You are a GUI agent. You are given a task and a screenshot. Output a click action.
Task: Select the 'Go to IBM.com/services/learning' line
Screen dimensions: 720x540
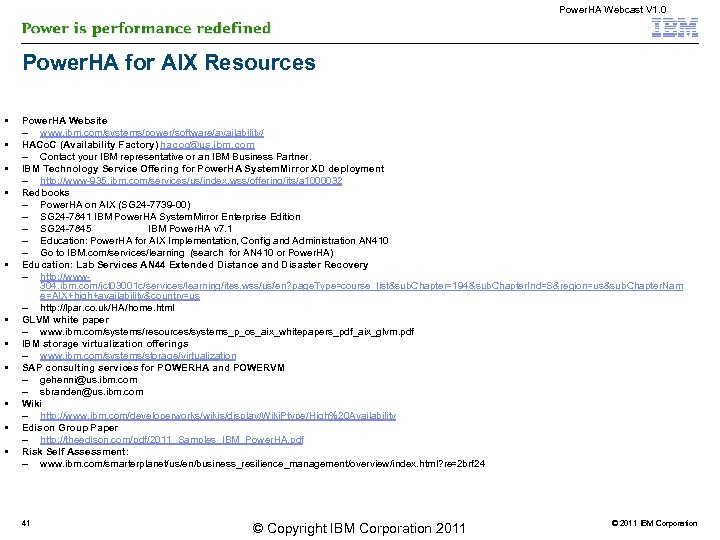187,253
